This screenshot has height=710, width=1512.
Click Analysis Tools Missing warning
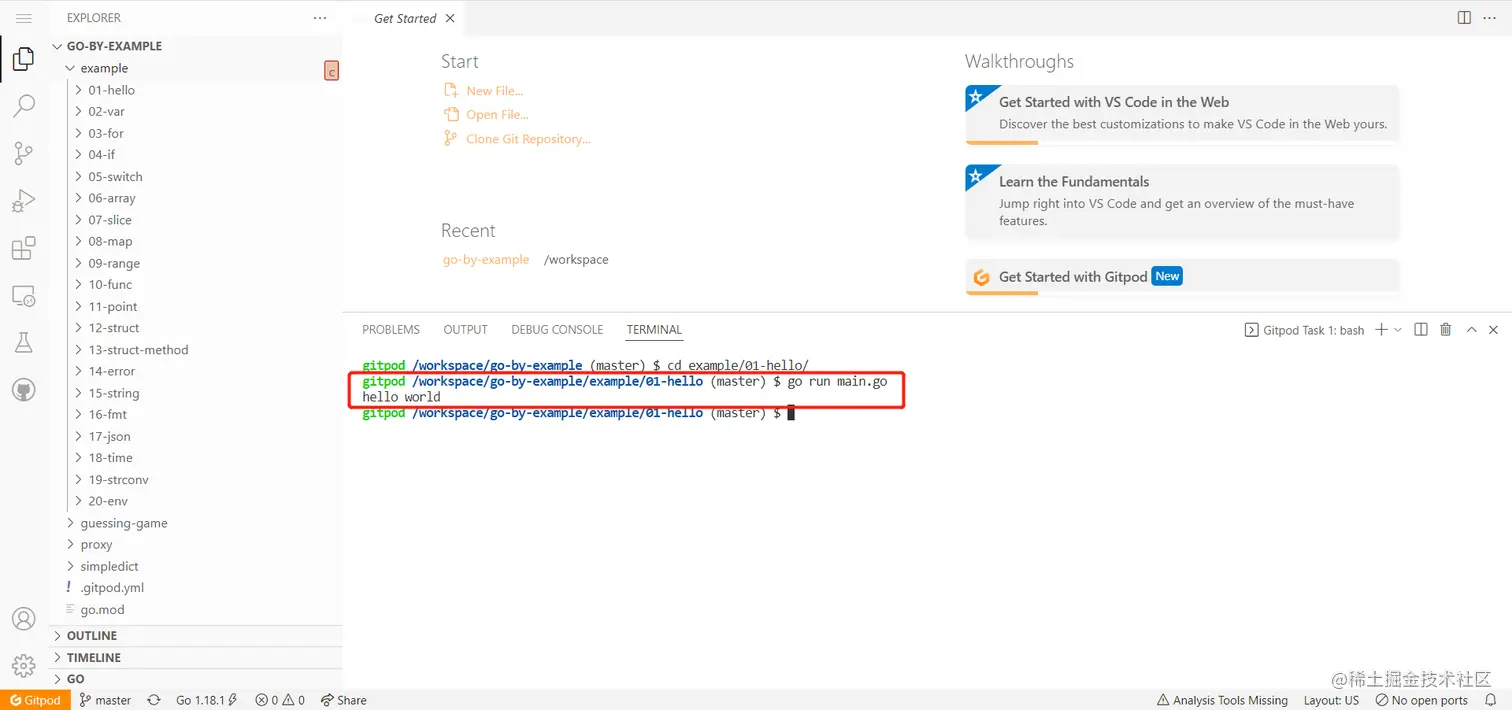[1222, 700]
